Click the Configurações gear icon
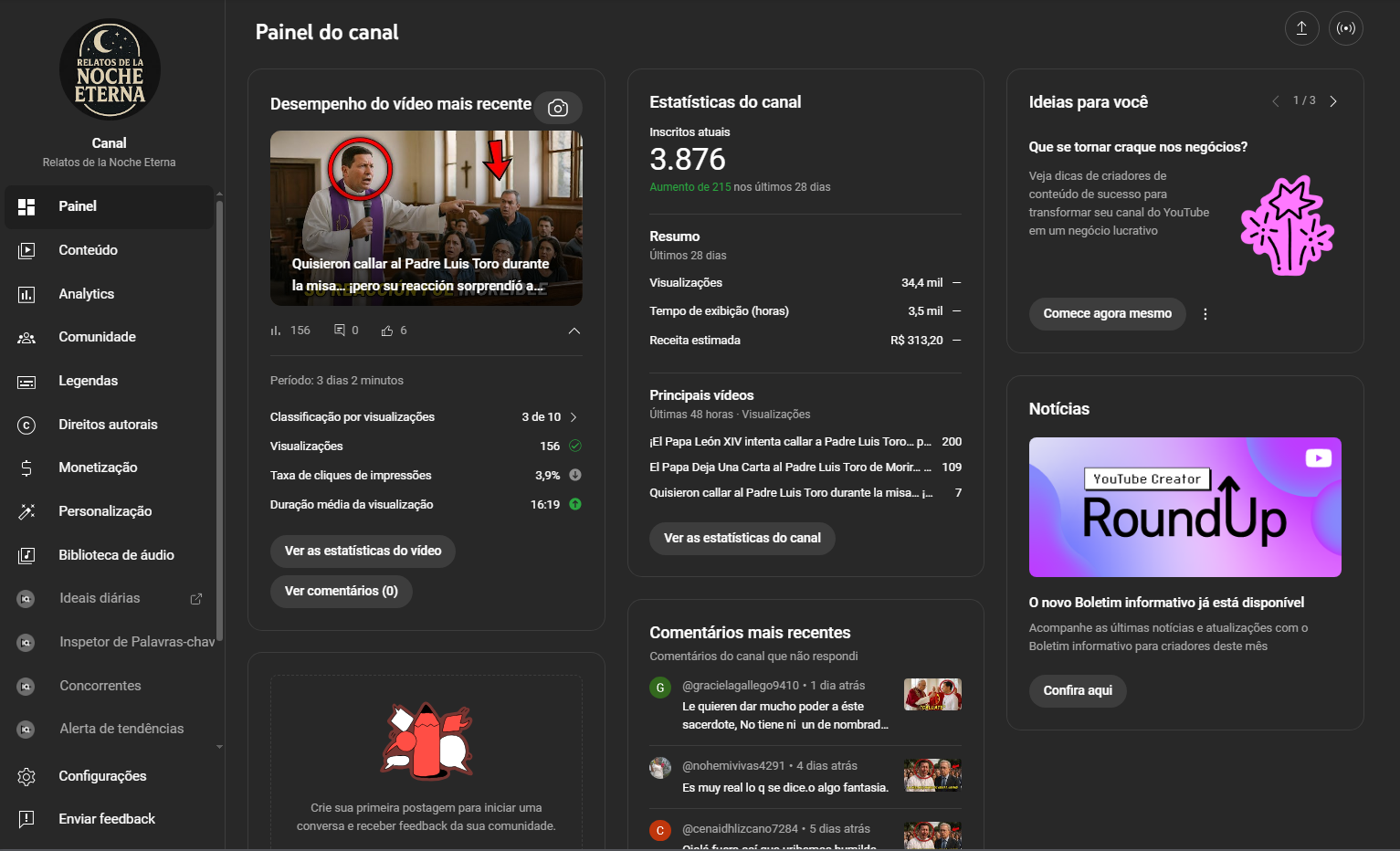 click(26, 776)
